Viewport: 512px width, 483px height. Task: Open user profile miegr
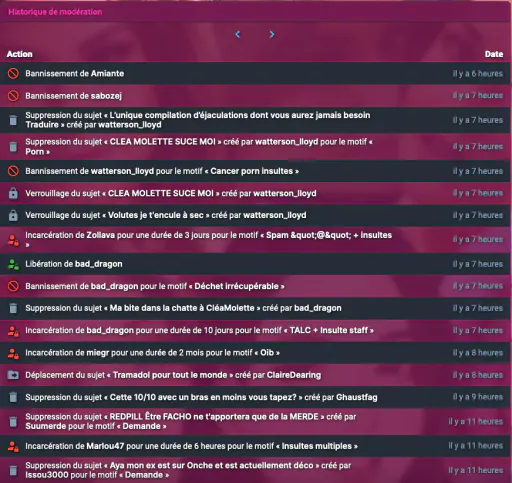(98, 353)
